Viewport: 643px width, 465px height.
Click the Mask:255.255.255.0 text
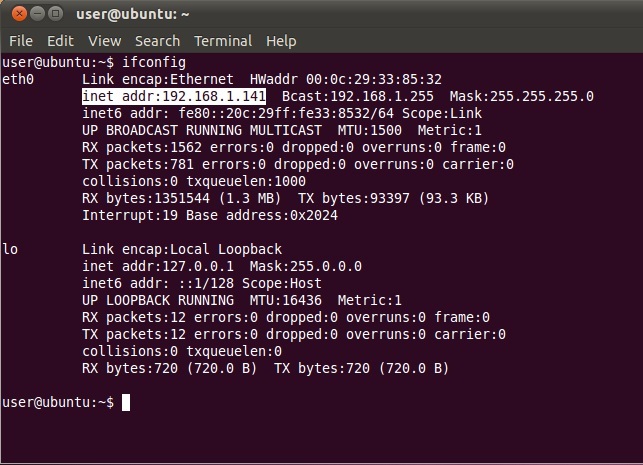coord(521,97)
